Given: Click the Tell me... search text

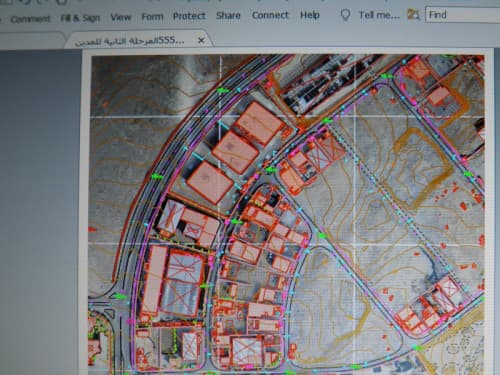Looking at the screenshot, I should tap(379, 15).
